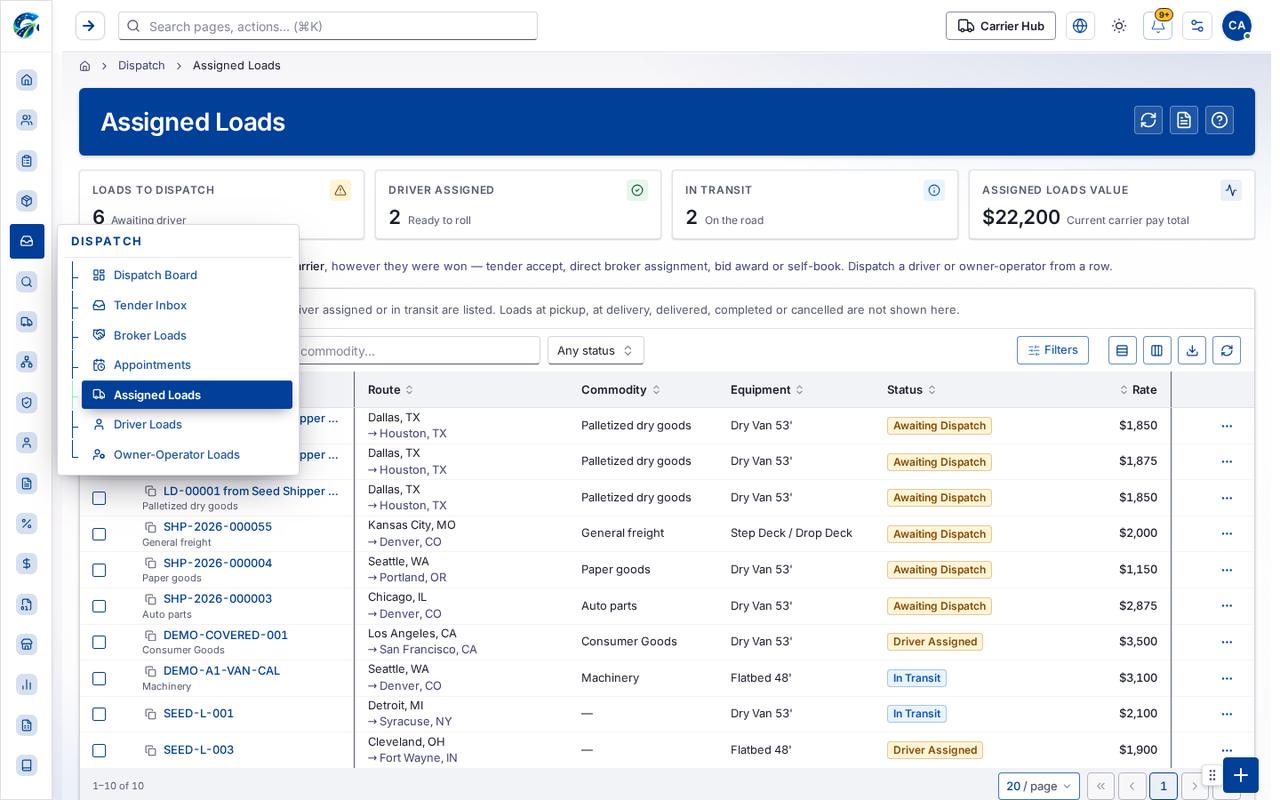Open the settings sliders icon near the avatar
This screenshot has height=800, width=1280.
pos(1197,26)
